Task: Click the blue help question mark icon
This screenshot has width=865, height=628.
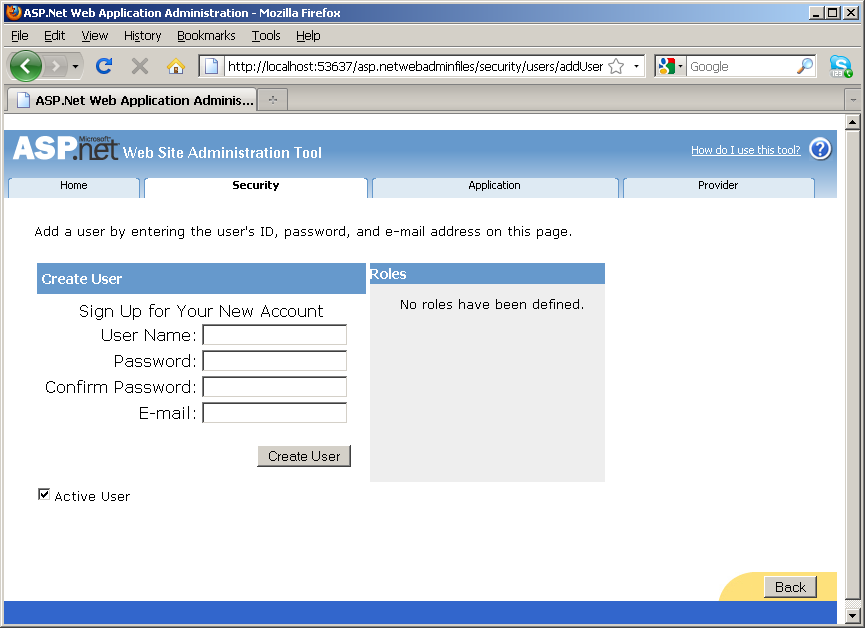Action: click(x=820, y=149)
